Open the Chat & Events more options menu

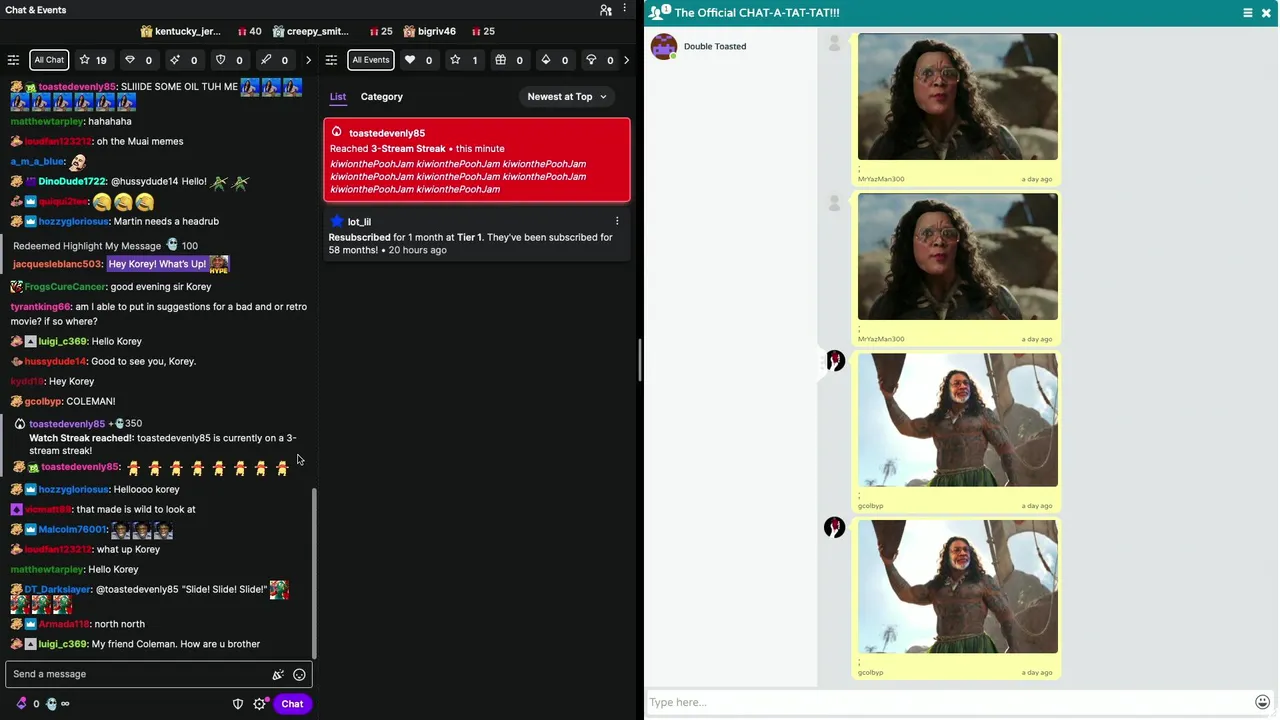click(x=626, y=10)
